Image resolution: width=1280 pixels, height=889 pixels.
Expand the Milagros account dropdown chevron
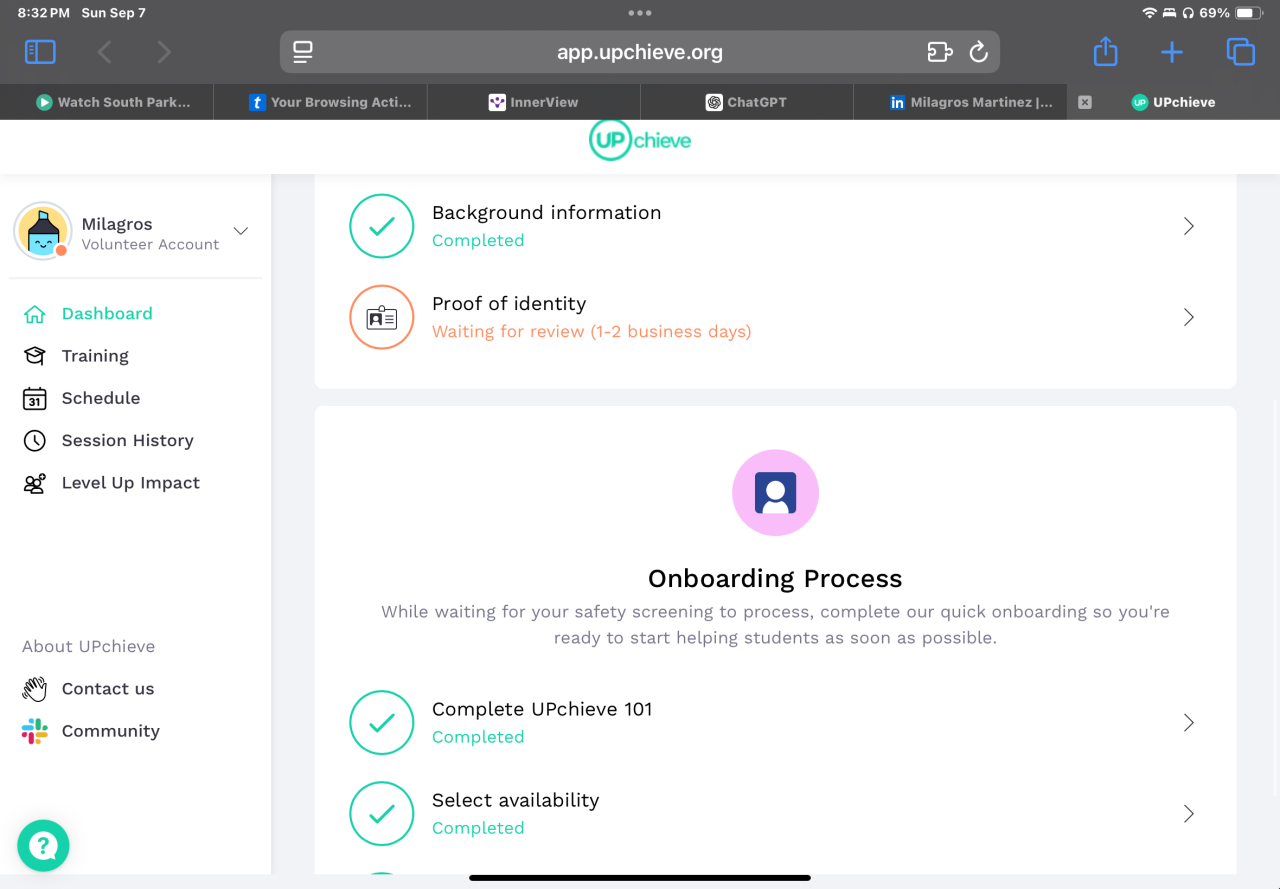(241, 231)
